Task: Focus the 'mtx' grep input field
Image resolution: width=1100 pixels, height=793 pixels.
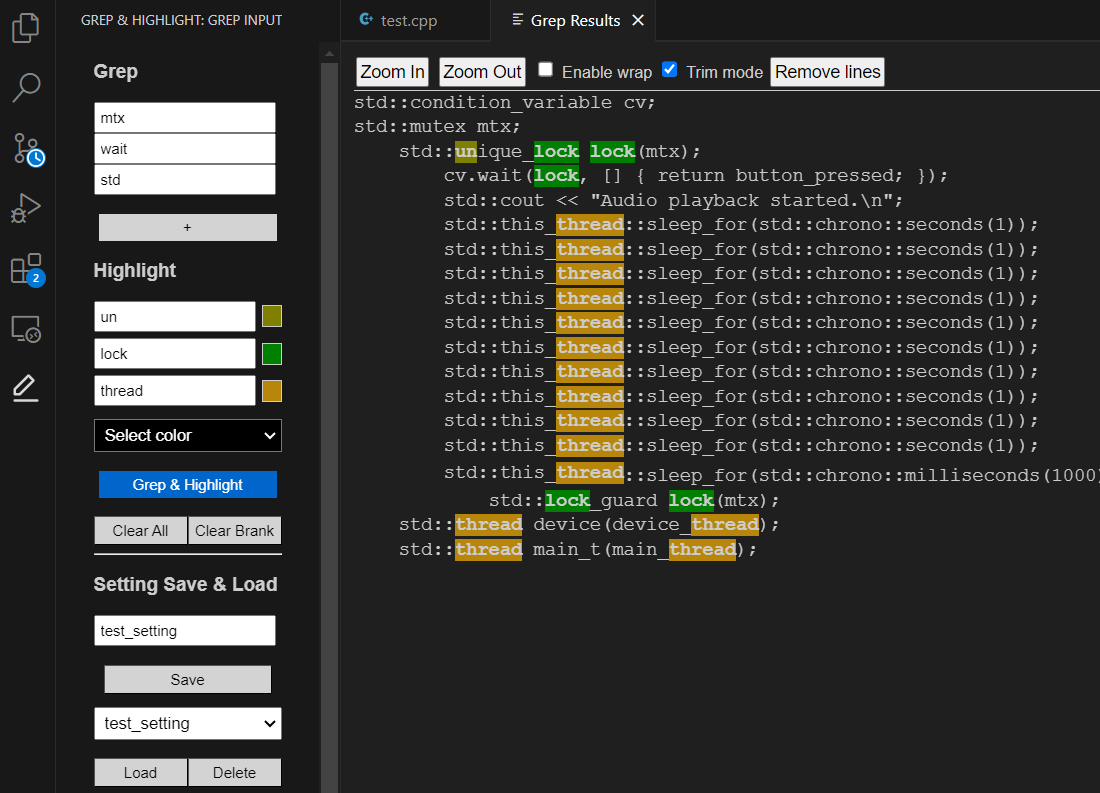Action: (185, 118)
